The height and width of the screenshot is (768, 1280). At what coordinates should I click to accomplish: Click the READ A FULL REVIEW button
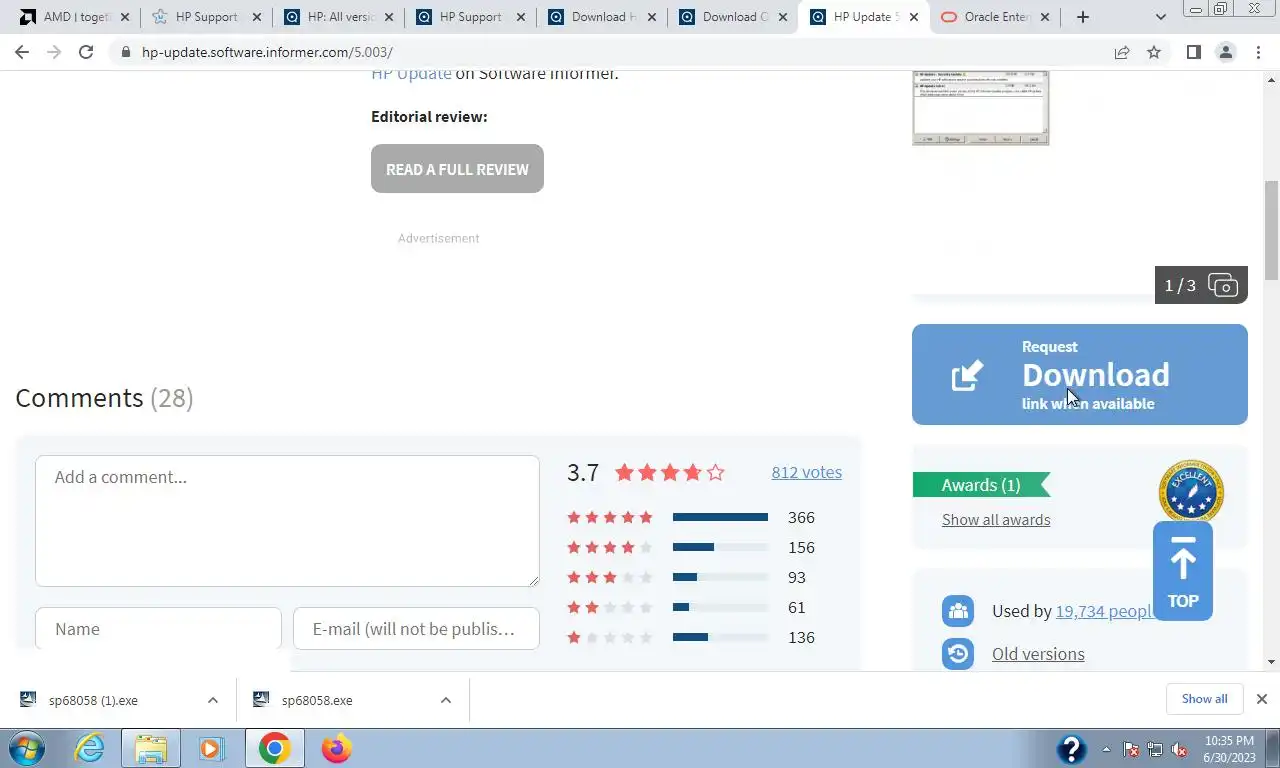[457, 169]
